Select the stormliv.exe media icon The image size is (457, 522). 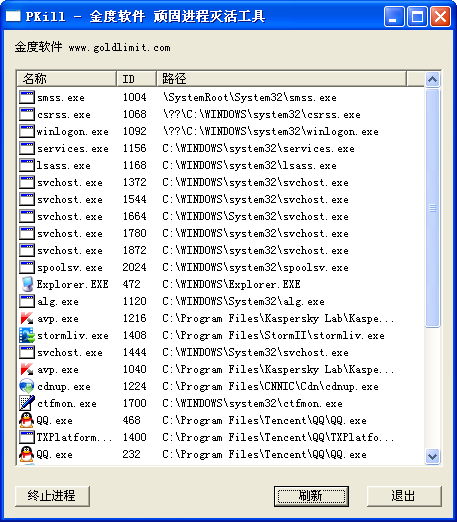[27, 335]
